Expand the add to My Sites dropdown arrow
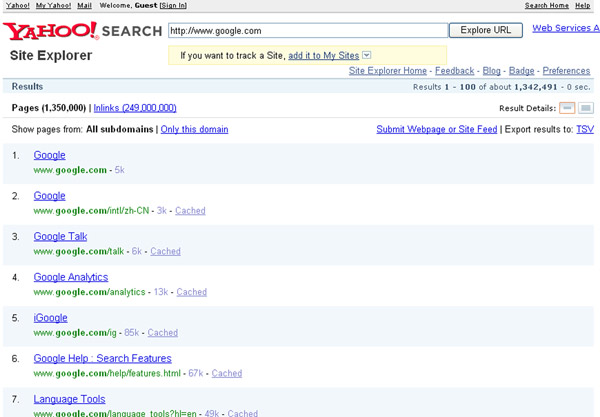Viewport: 600px width, 417px height. (367, 55)
